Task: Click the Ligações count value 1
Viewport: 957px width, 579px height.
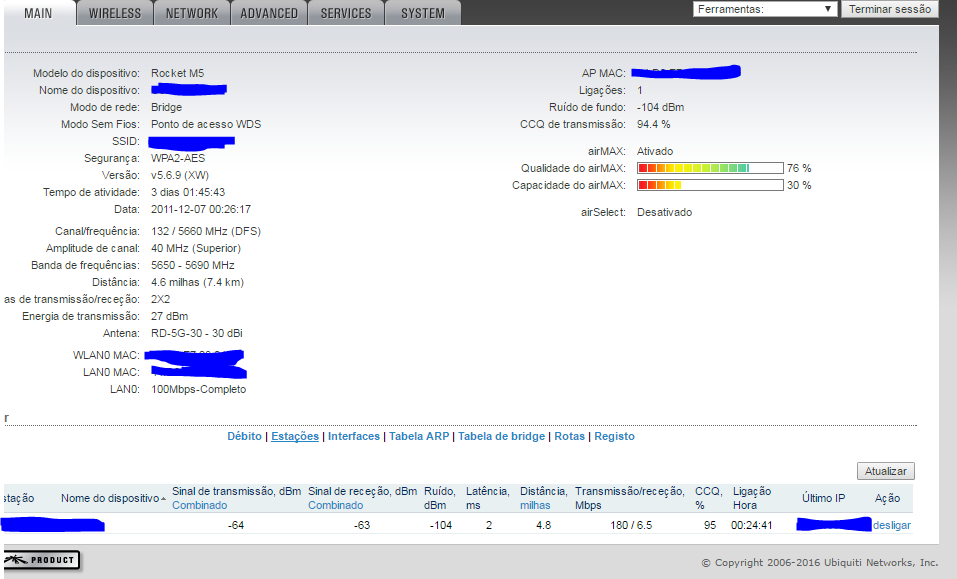Action: [x=640, y=90]
